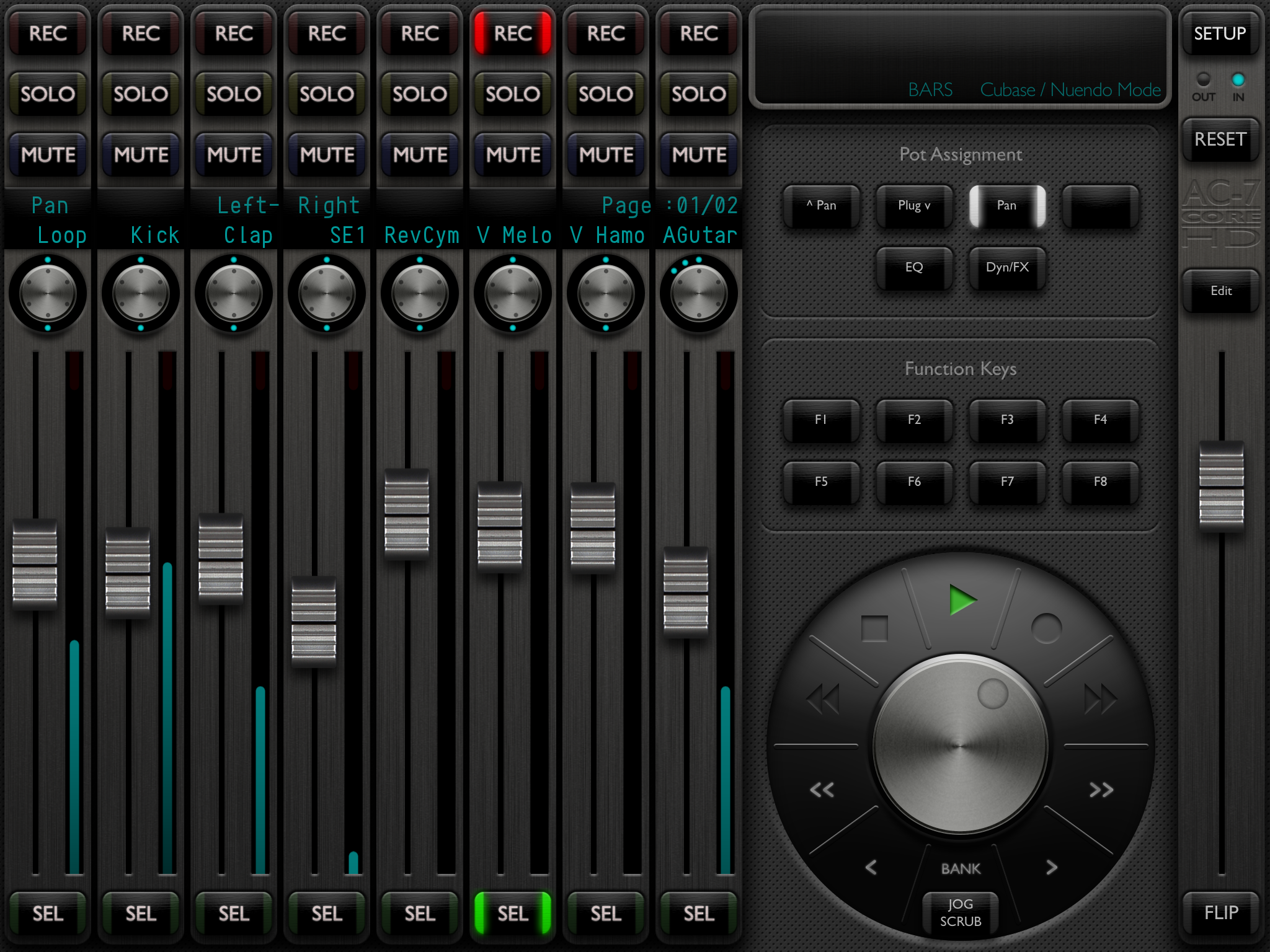Click the << channel-shift arrows

(822, 790)
